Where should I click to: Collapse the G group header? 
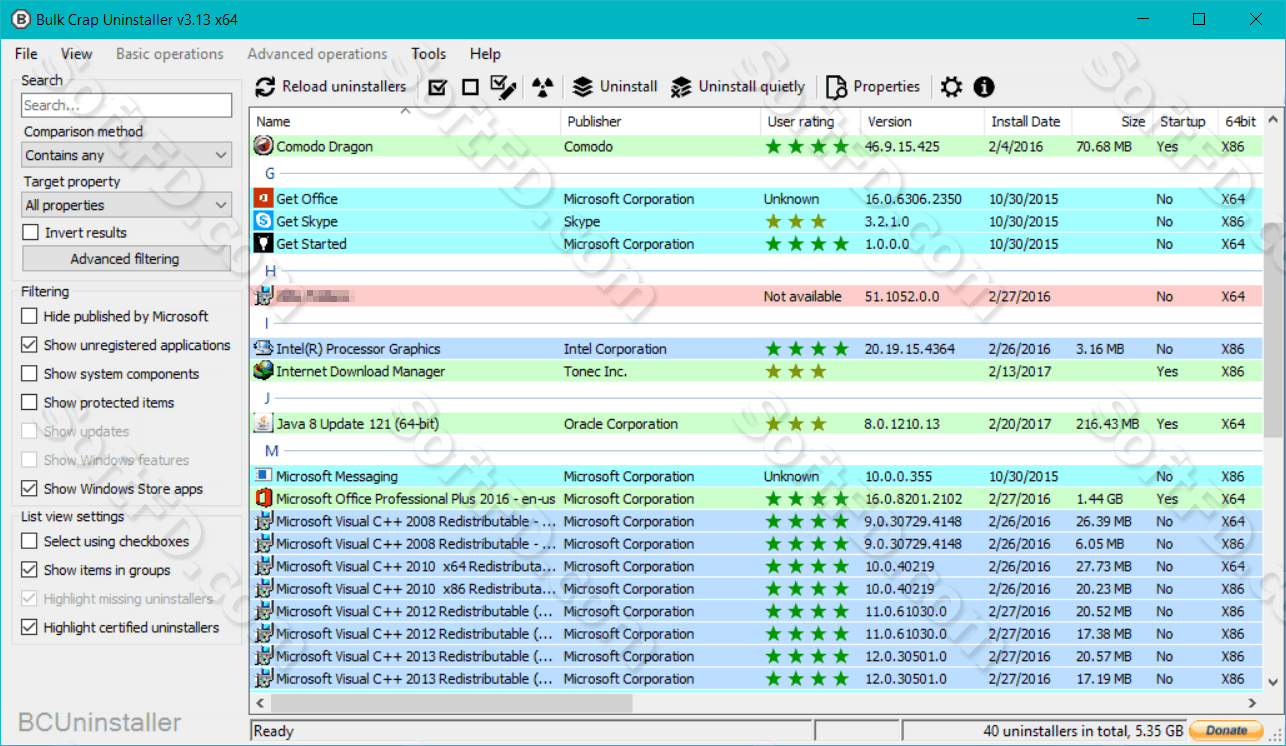tap(270, 173)
